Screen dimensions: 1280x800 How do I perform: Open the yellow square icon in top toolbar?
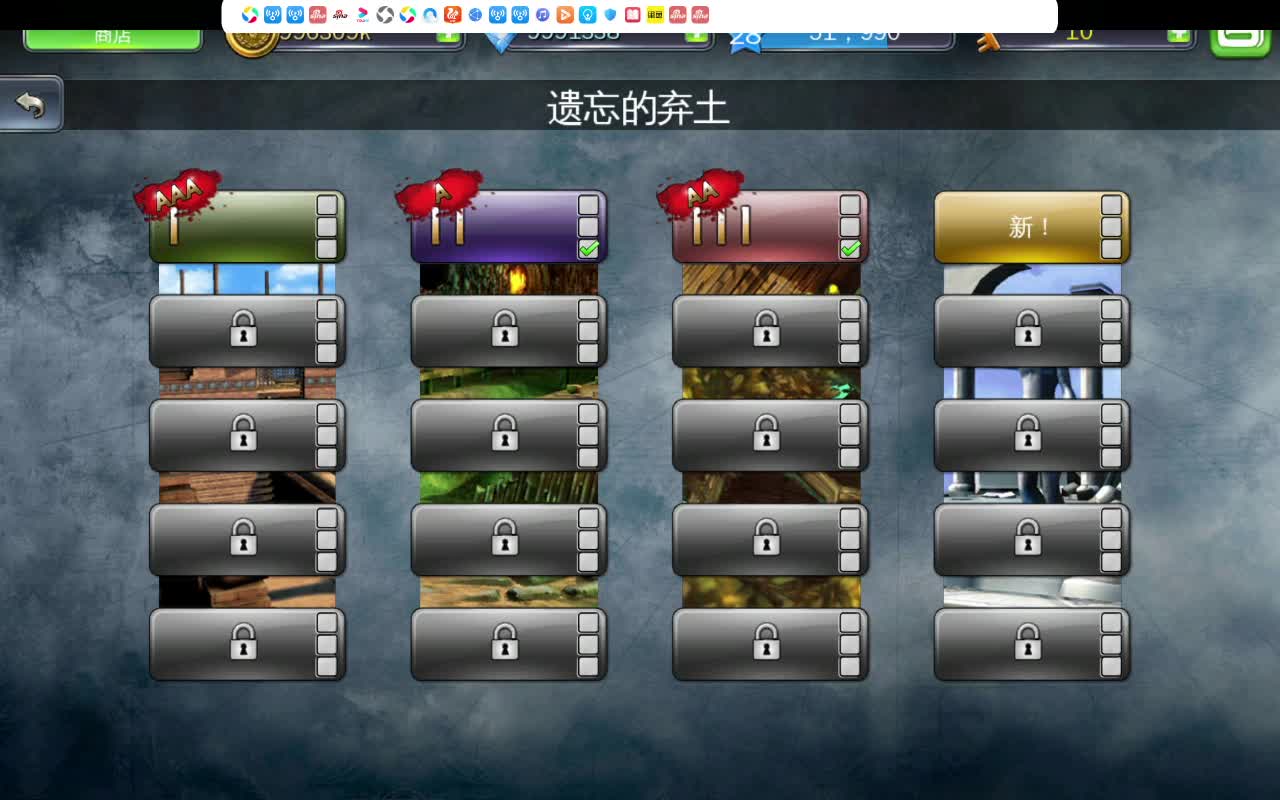click(x=655, y=15)
